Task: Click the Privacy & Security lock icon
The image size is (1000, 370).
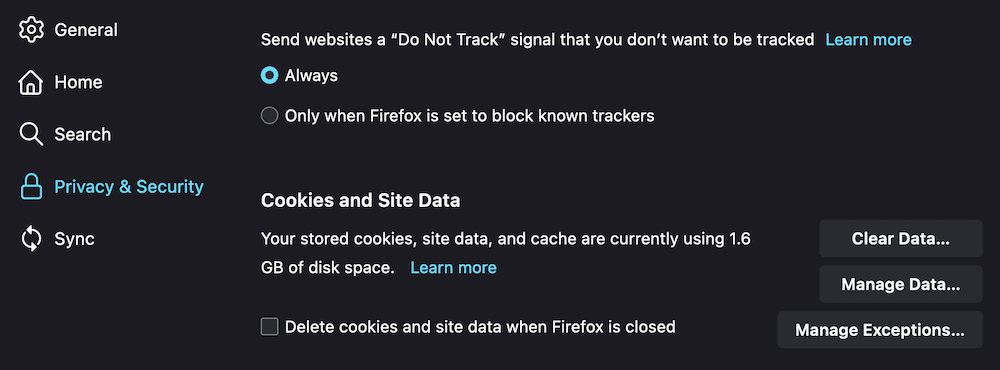Action: pos(31,187)
